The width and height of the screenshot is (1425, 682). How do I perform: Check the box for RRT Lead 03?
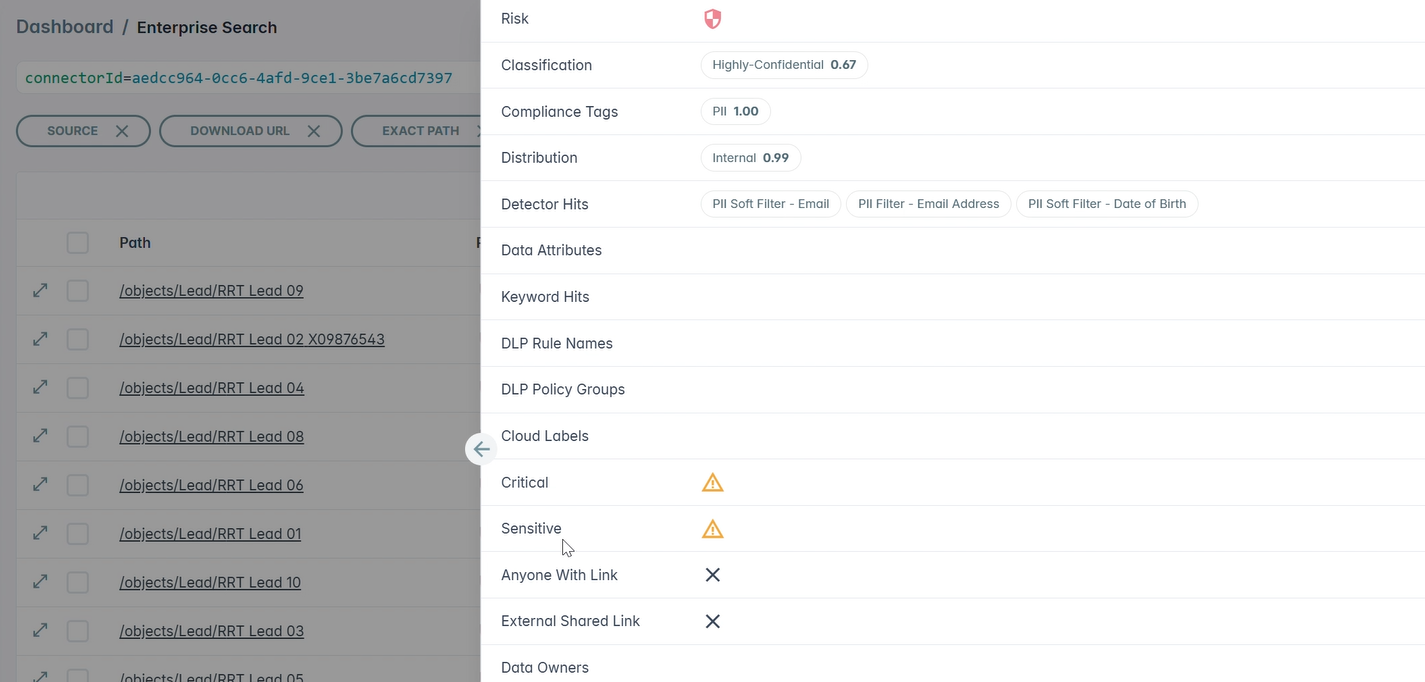pos(78,631)
